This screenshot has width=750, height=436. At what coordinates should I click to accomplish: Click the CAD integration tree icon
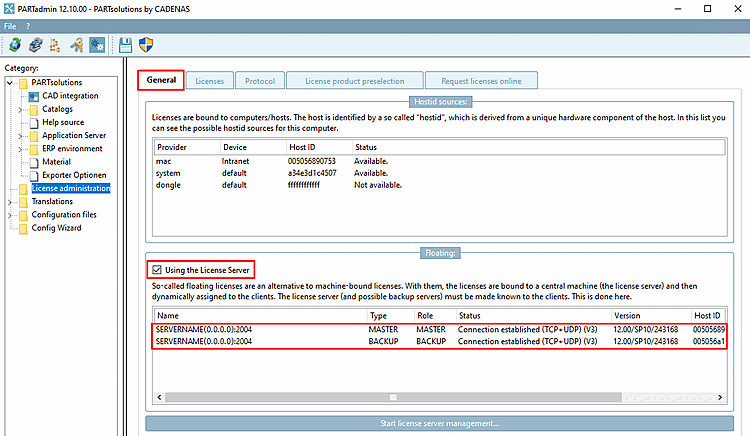click(x=33, y=97)
